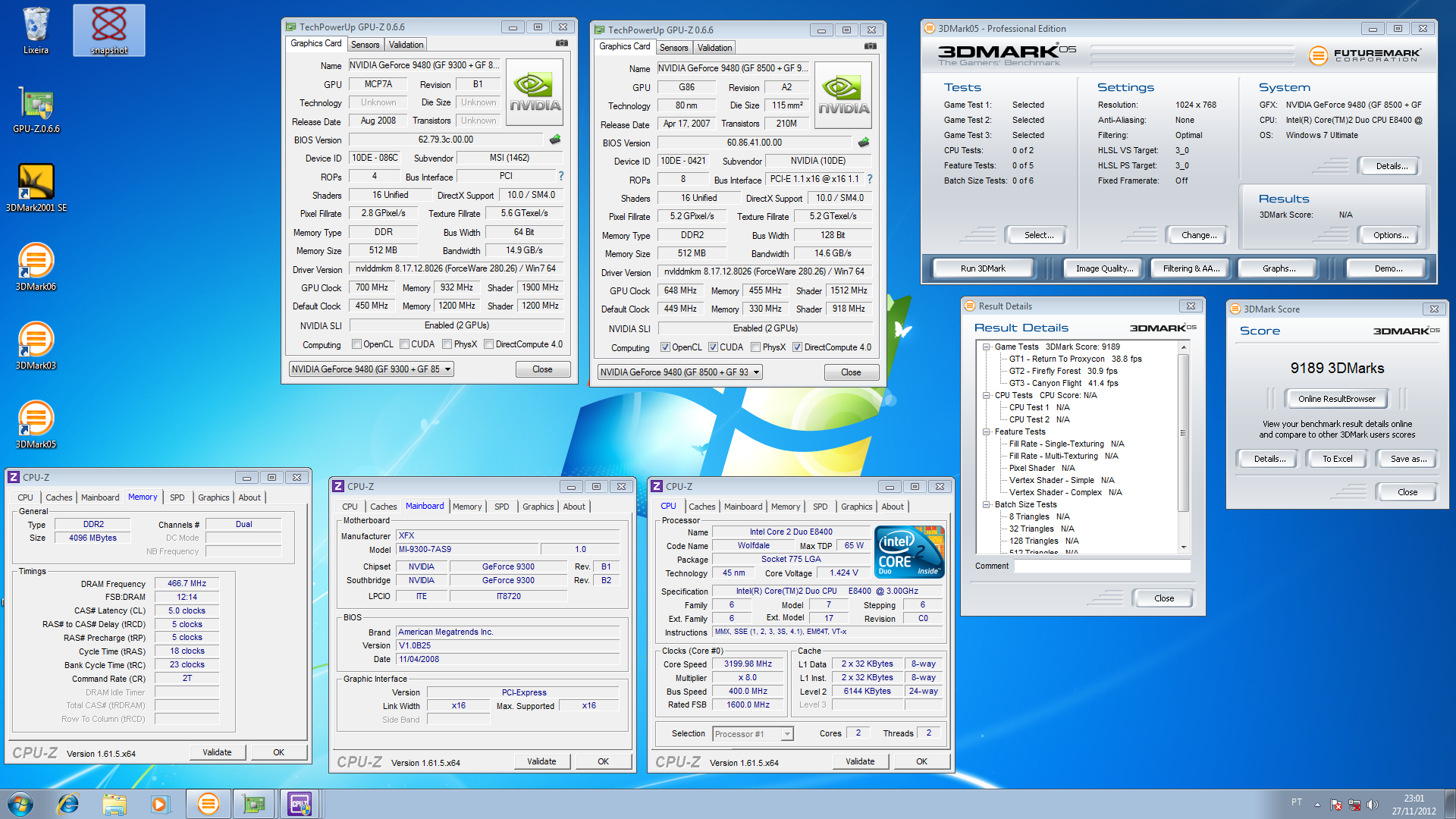Click camera screenshot icon in left GPU-Z window

562,43
